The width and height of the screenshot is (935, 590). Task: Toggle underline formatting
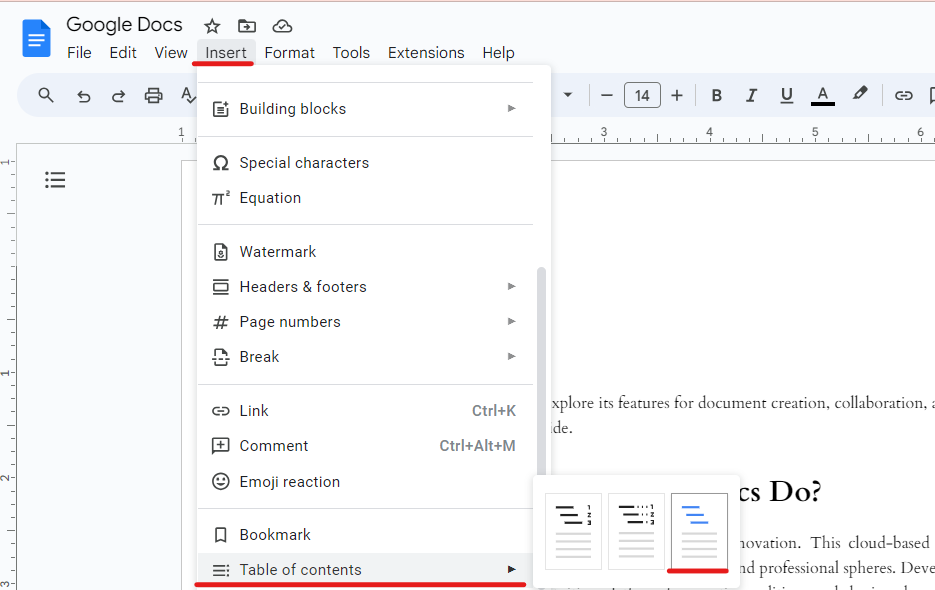tap(787, 96)
